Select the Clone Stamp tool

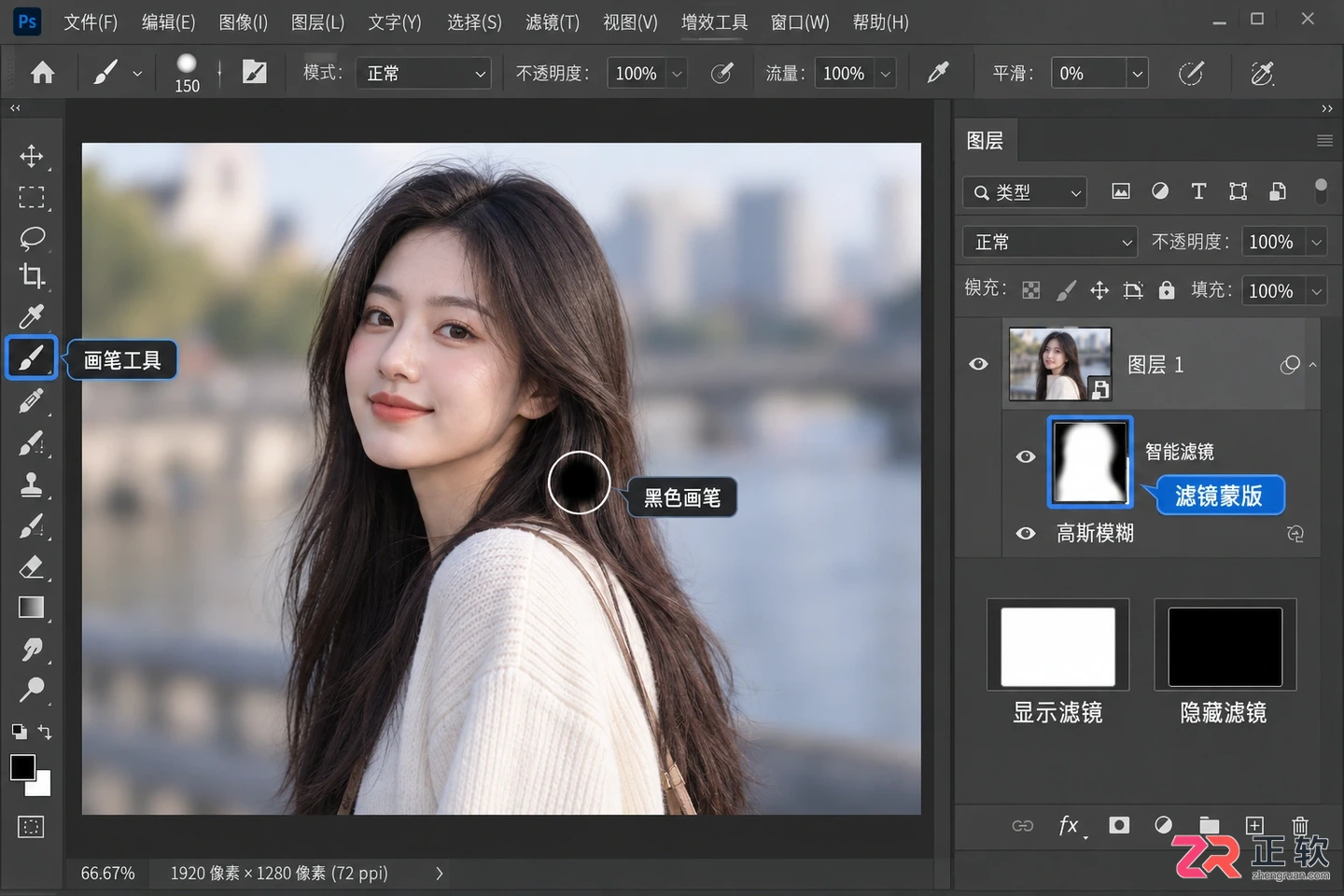[32, 484]
